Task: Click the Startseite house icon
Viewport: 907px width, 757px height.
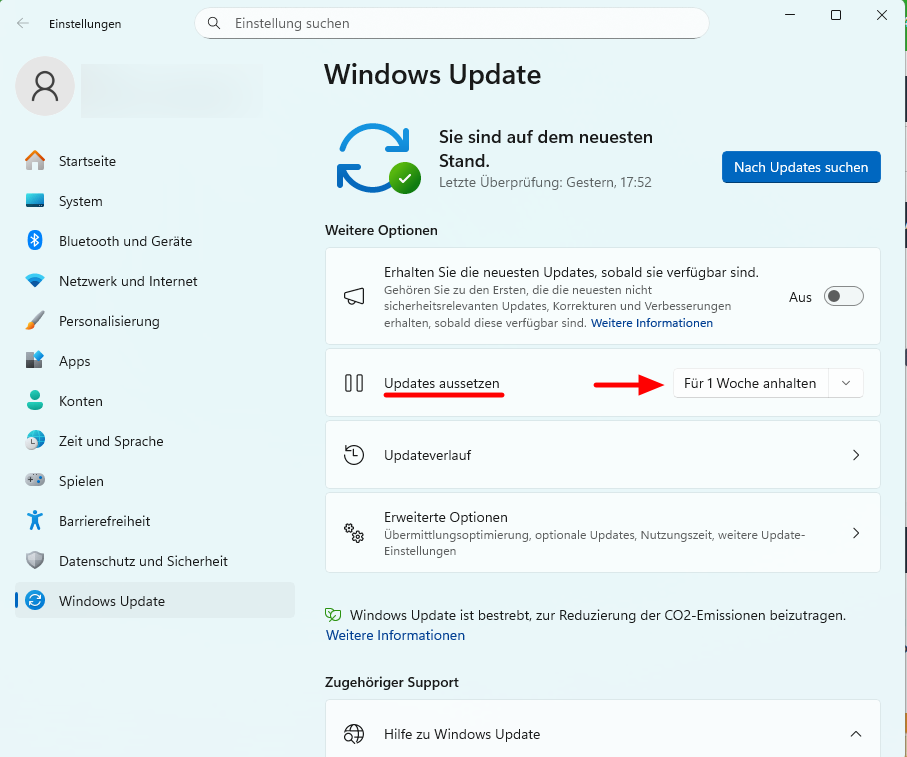Action: pos(35,161)
